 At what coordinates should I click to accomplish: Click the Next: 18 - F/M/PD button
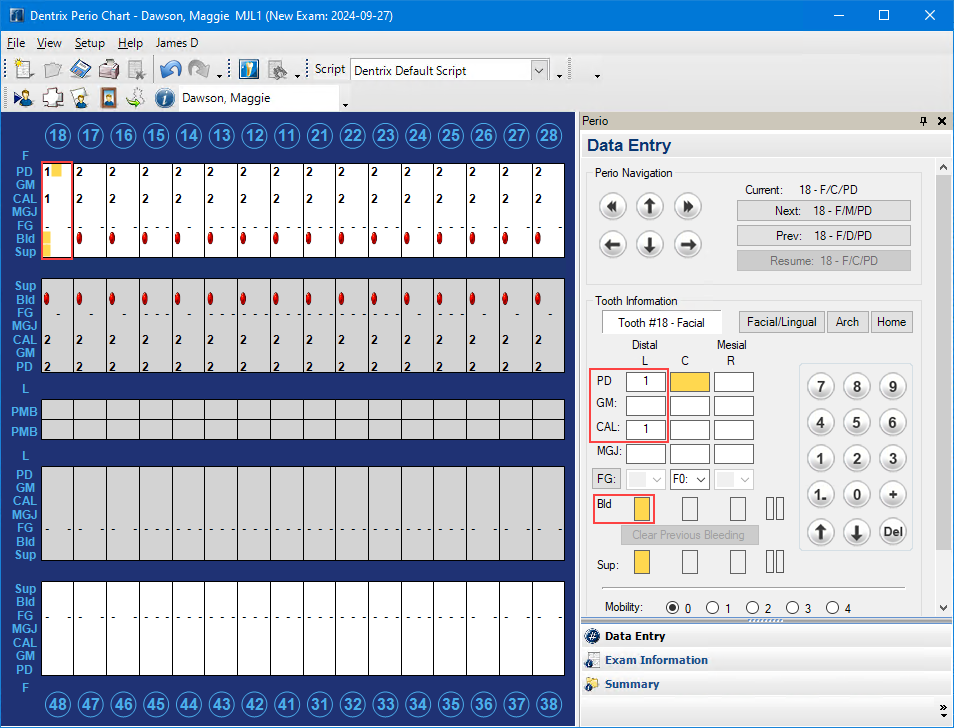pyautogui.click(x=823, y=211)
